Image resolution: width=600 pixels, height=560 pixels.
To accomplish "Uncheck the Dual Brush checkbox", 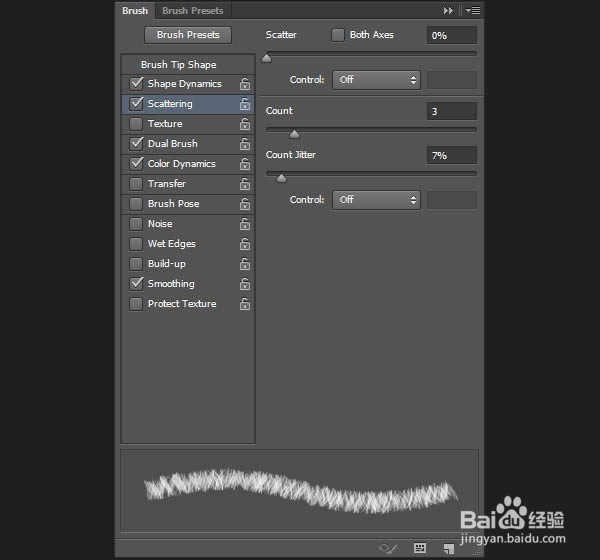I will pyautogui.click(x=136, y=144).
